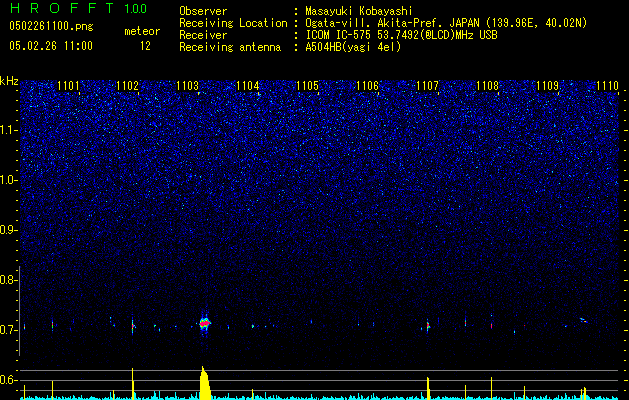Image resolution: width=629 pixels, height=400 pixels.
Task: Click the yellow power spike at 1102
Action: click(132, 384)
